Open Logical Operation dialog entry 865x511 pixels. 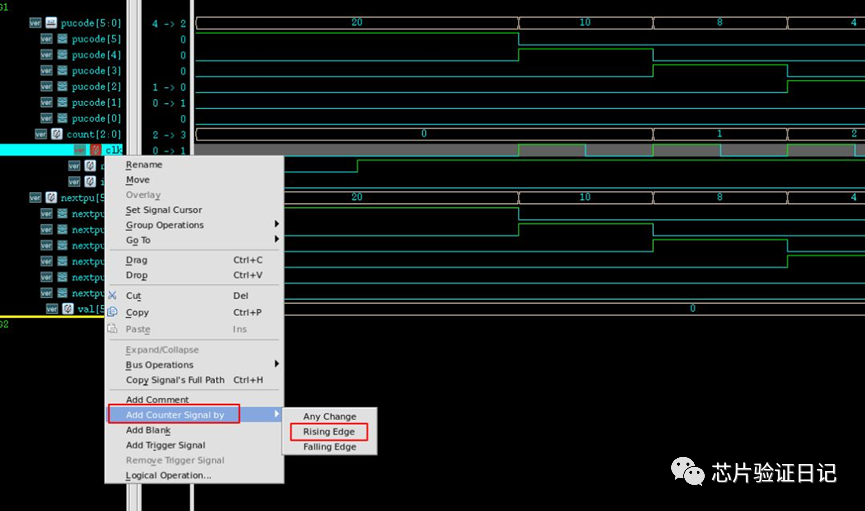168,476
